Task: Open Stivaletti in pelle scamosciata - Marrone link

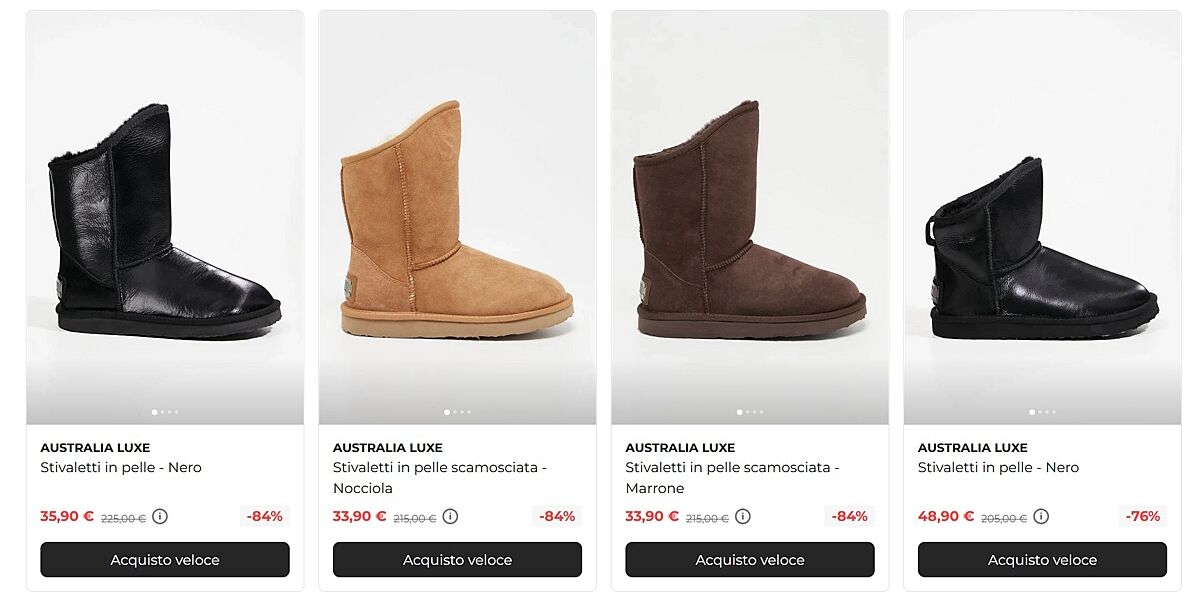Action: coord(732,478)
